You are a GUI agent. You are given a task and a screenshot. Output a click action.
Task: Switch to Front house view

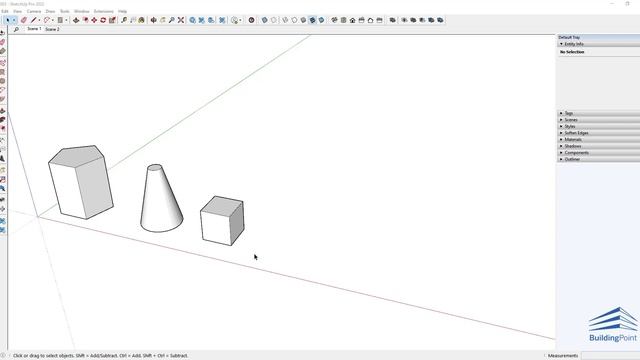pos(352,20)
